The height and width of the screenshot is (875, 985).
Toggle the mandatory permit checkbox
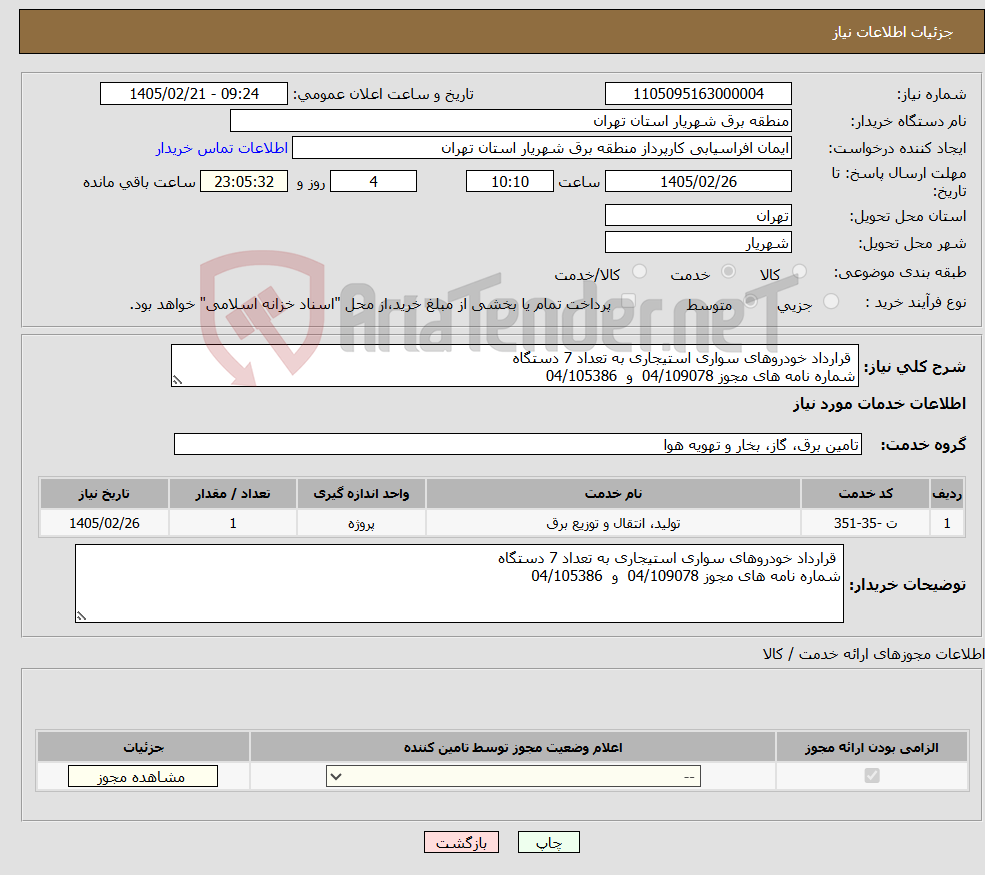click(872, 776)
